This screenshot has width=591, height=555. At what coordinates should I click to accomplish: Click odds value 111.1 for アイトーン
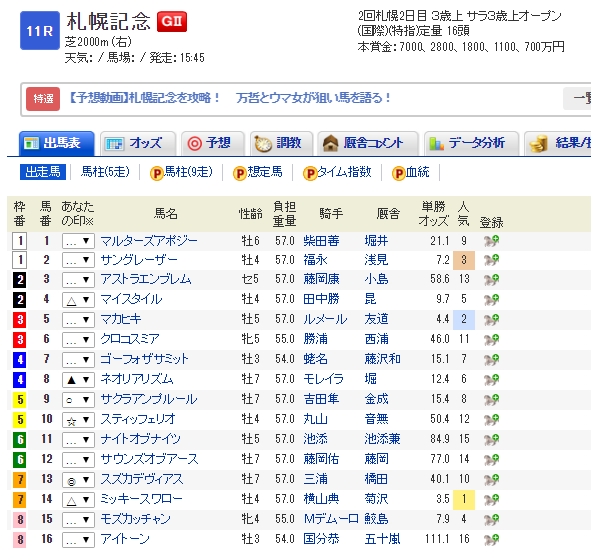click(x=437, y=539)
